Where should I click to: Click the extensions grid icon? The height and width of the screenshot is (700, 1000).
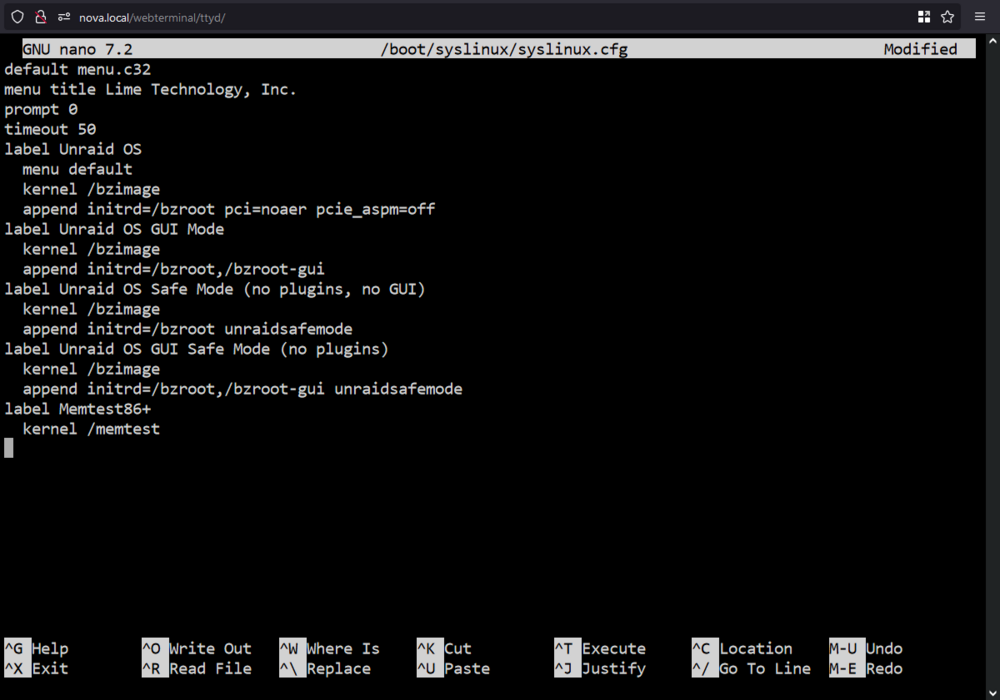923,17
